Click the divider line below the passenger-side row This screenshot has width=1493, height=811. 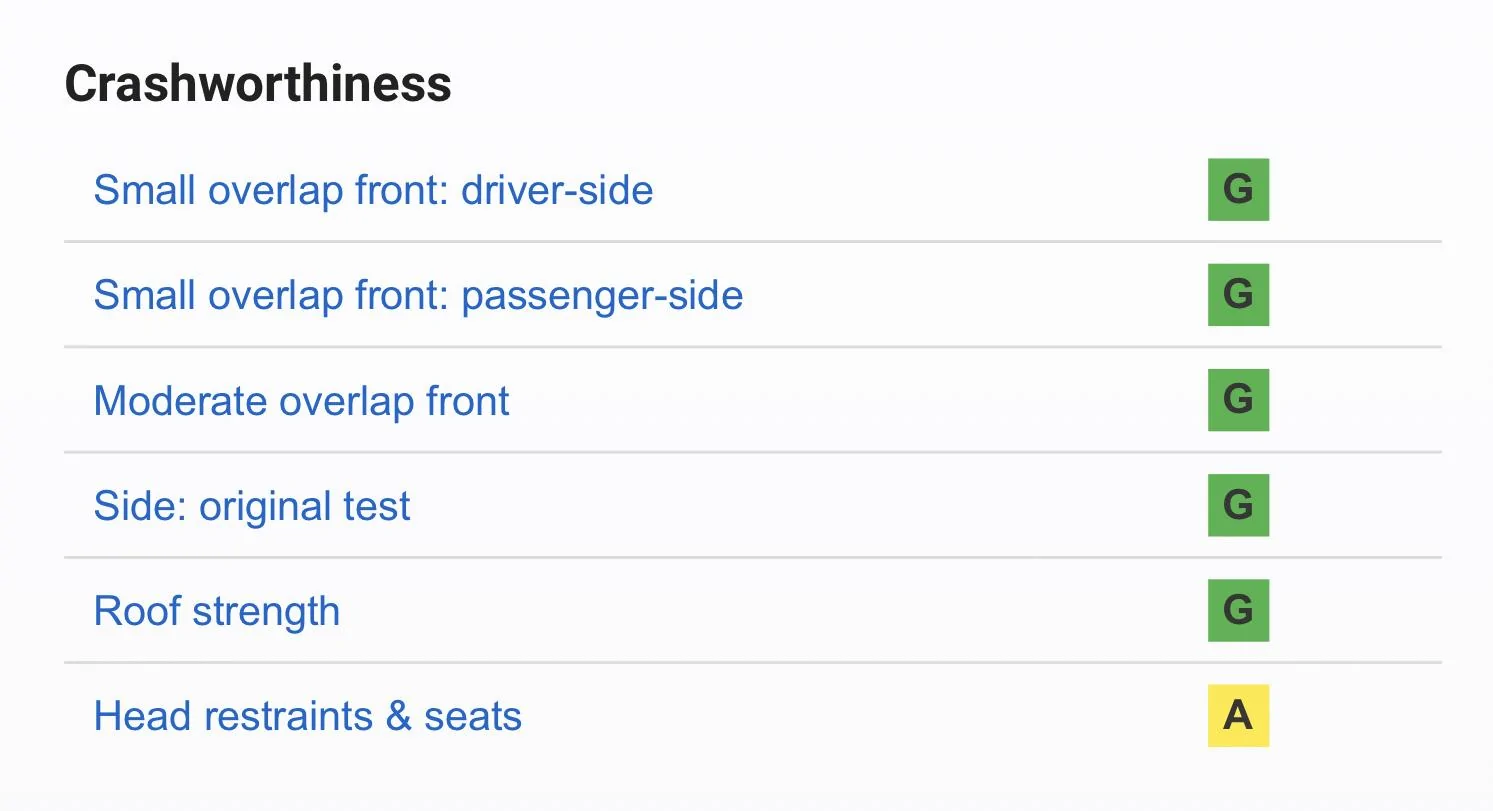point(753,347)
